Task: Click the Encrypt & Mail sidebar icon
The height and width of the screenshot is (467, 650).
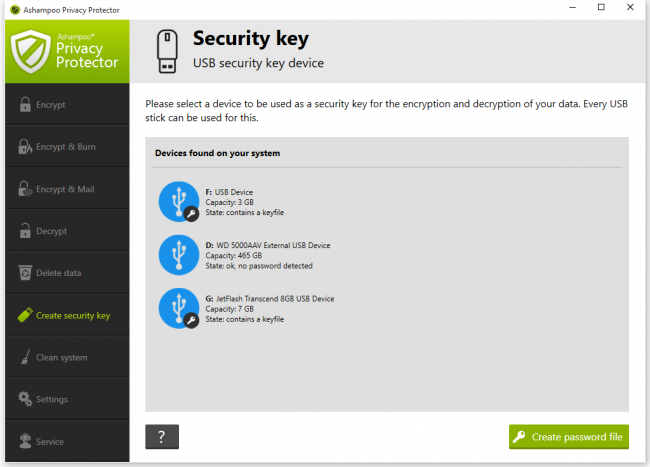Action: [24, 189]
